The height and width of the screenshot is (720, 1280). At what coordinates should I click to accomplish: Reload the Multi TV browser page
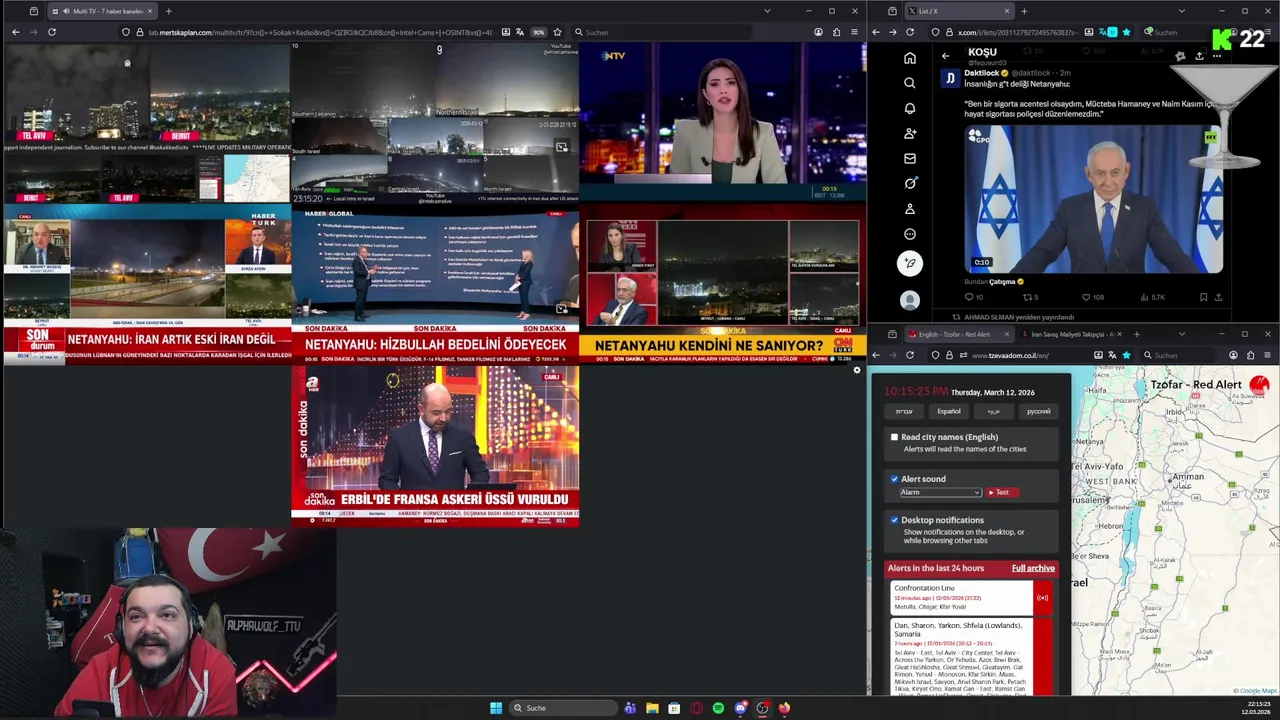pos(51,32)
